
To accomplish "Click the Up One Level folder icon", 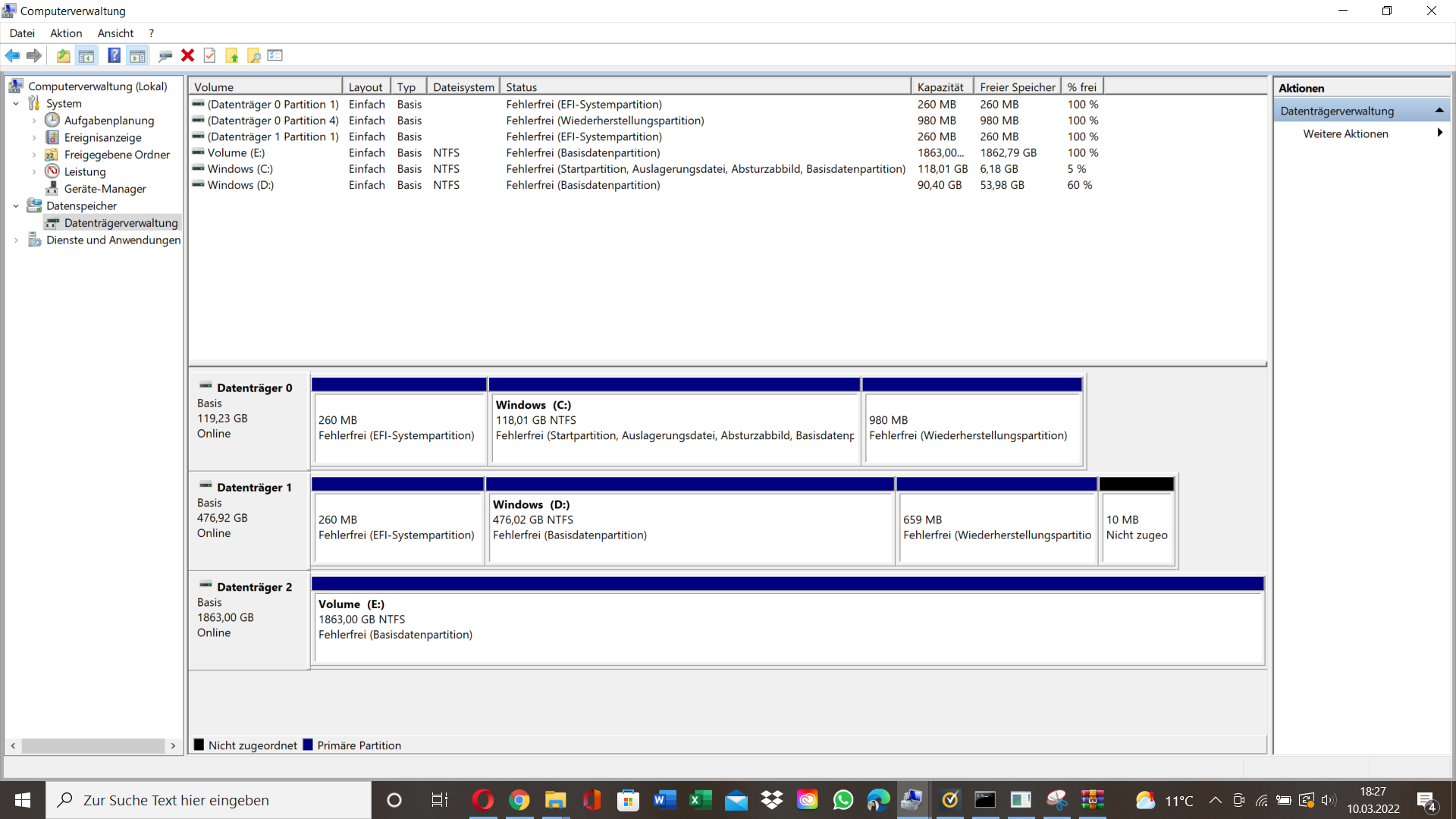I will coord(64,55).
